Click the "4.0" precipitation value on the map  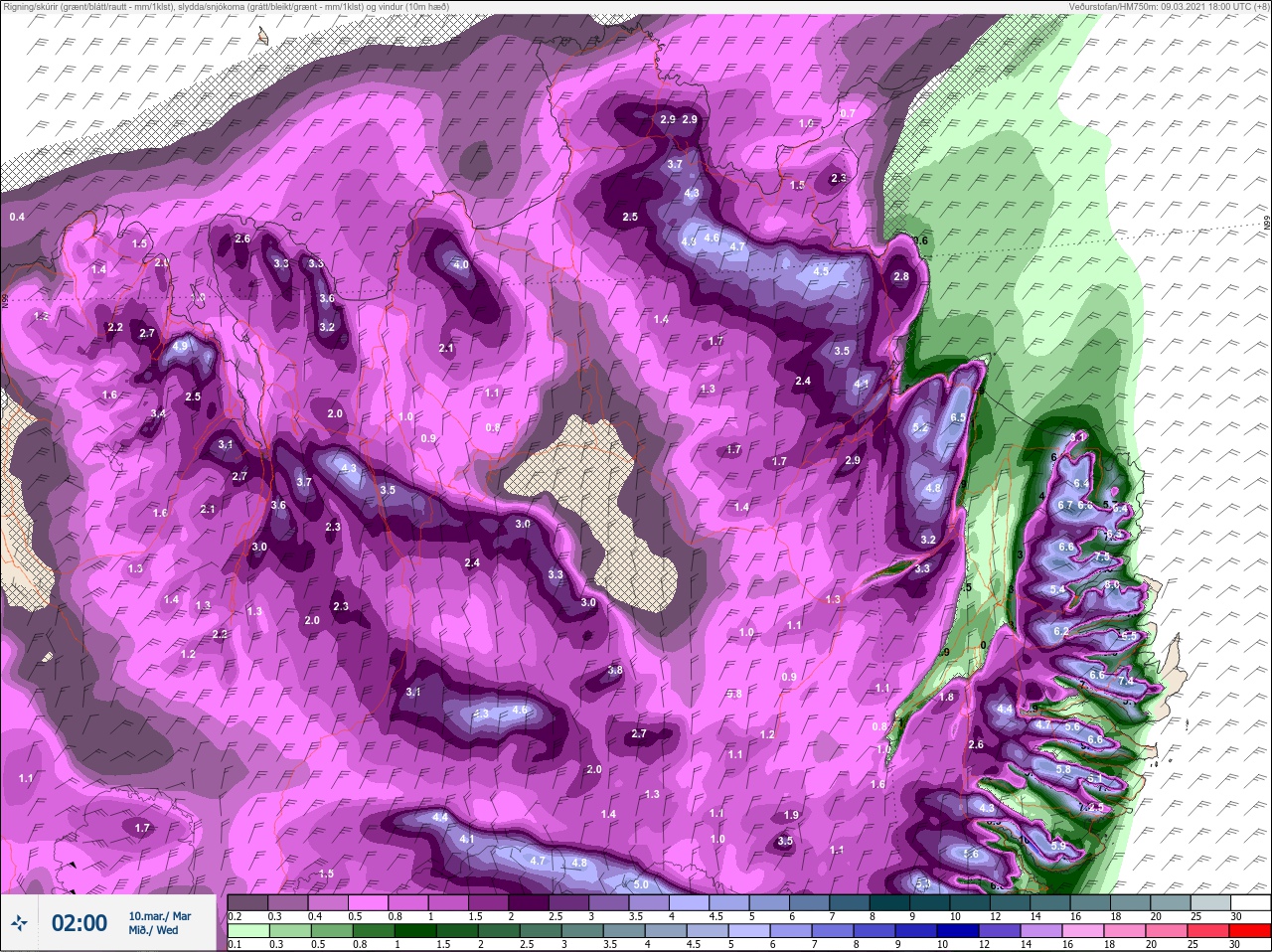tap(460, 265)
